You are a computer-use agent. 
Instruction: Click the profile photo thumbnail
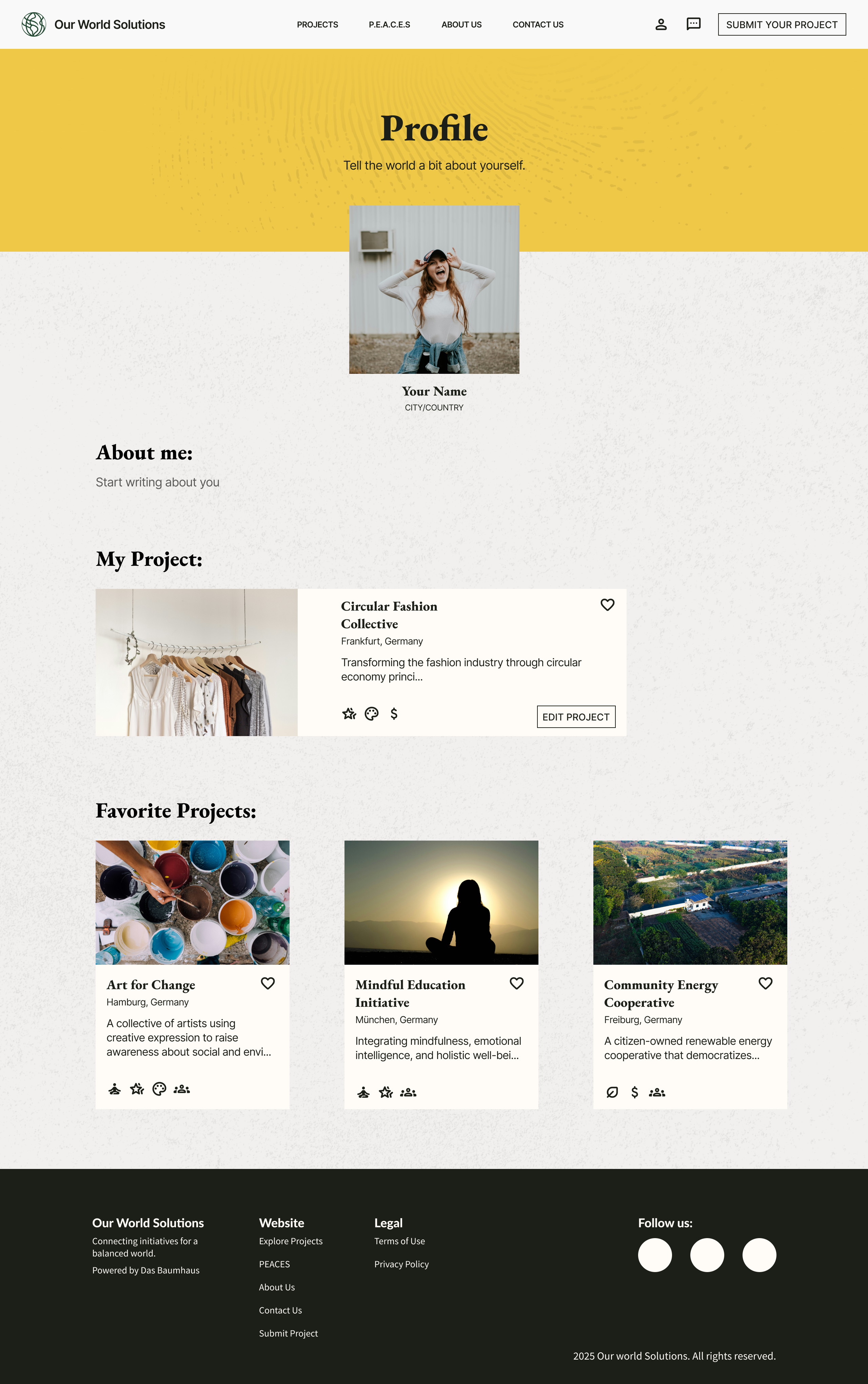tap(434, 289)
